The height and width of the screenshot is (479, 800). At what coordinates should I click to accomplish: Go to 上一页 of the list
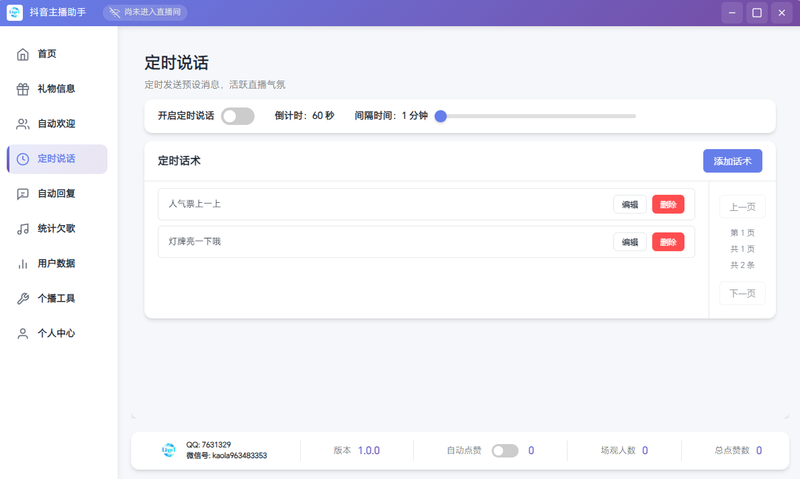pyautogui.click(x=742, y=207)
